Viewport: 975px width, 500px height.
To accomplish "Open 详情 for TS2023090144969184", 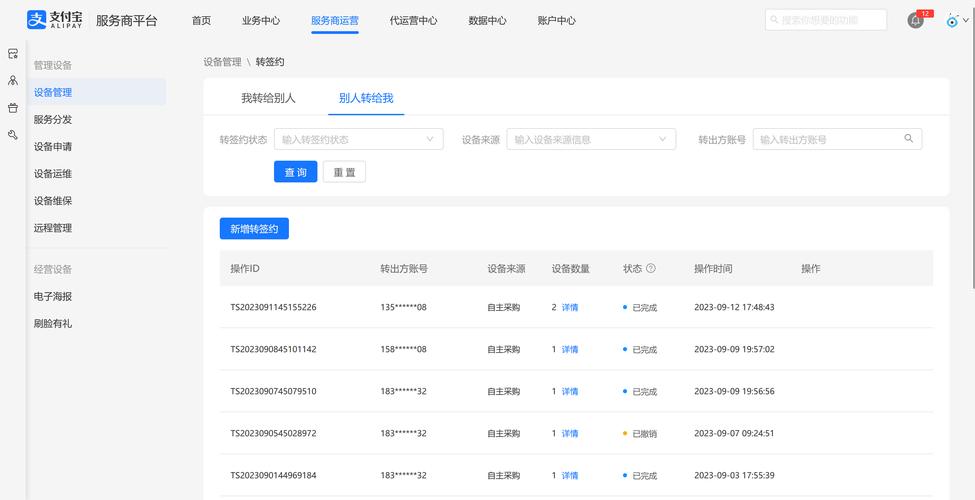I will pyautogui.click(x=570, y=475).
